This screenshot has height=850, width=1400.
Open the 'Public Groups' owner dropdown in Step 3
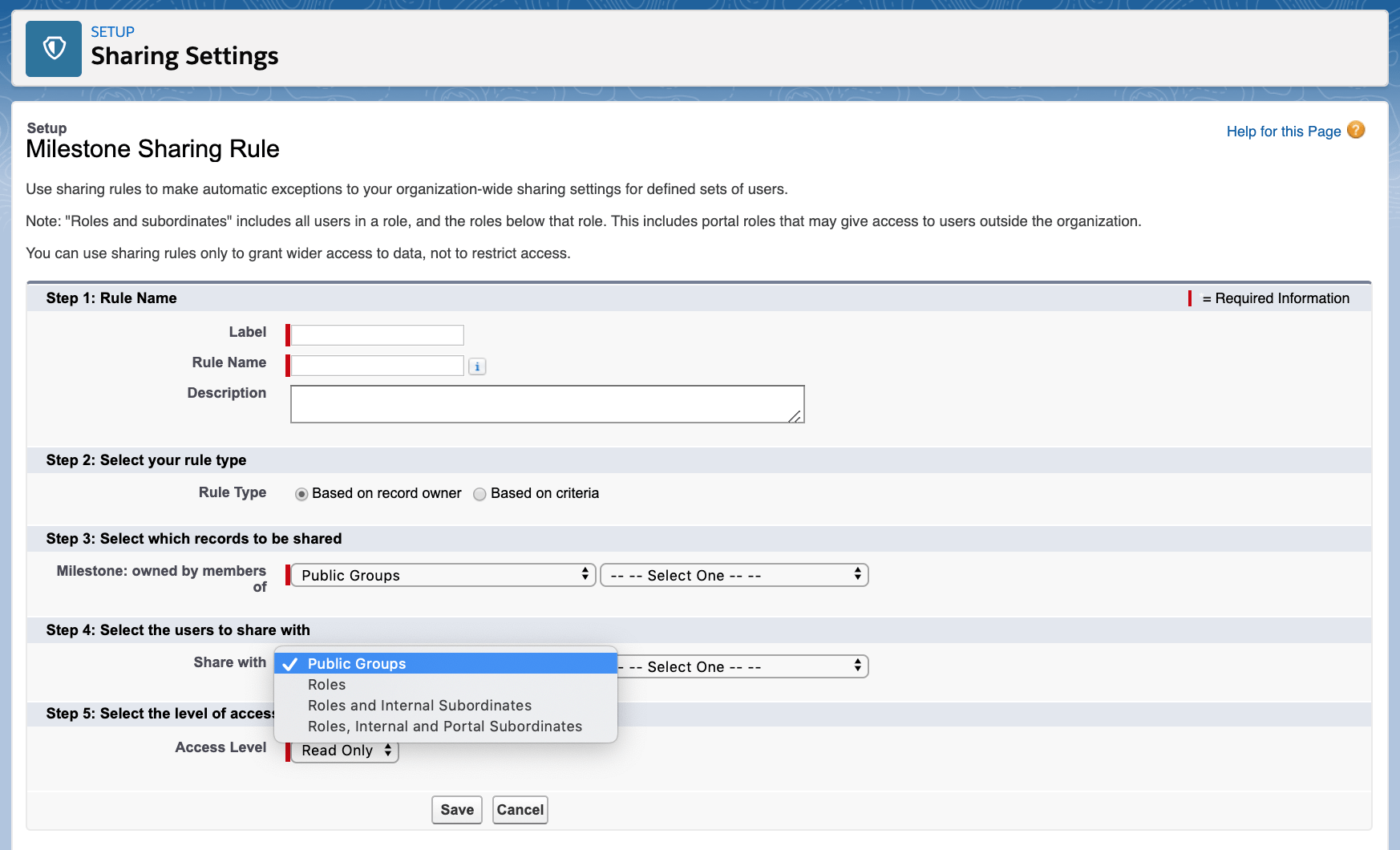[x=443, y=575]
